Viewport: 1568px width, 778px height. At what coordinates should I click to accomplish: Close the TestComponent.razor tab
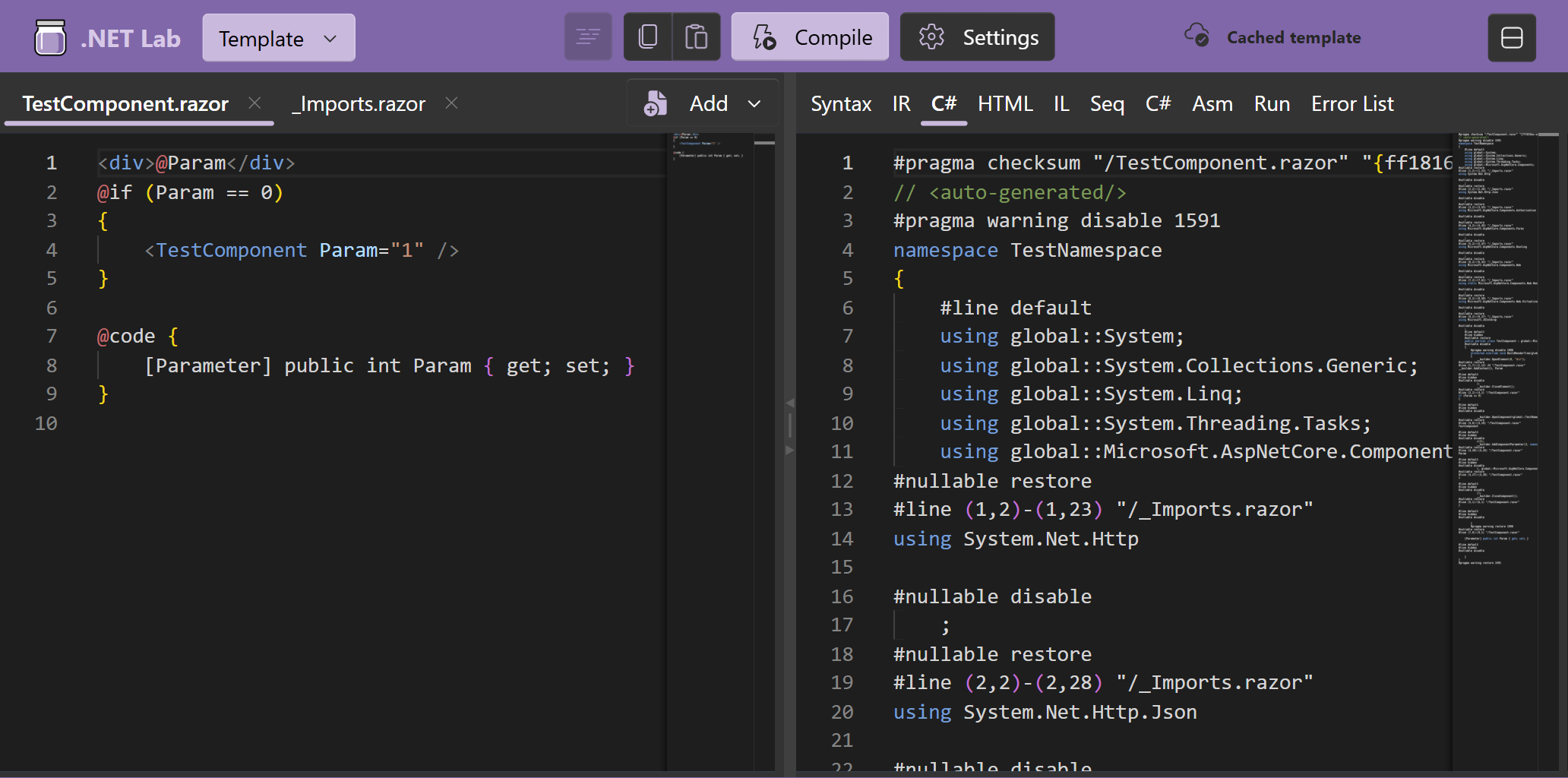click(255, 103)
